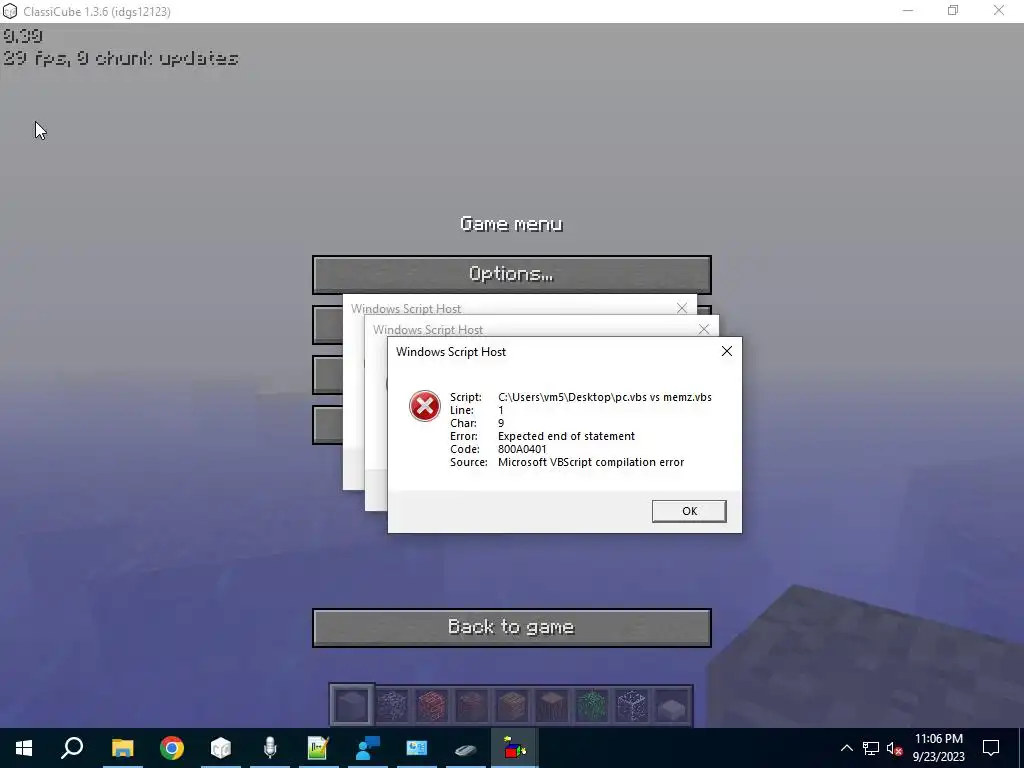Click the front dialog's Windows Script Host title
Screen dimensions: 1024x768
(451, 351)
